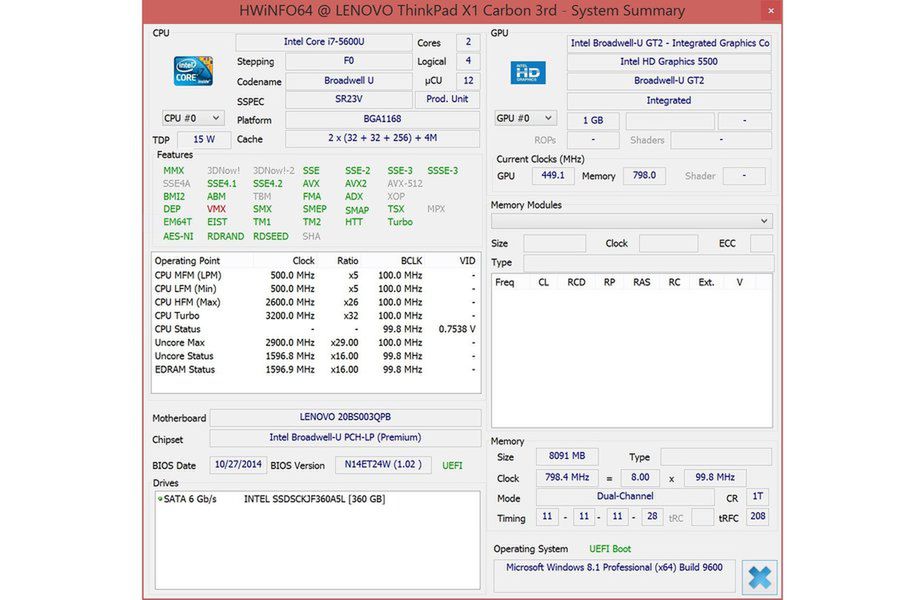This screenshot has height=600, width=900.
Task: Select the CPU MFM (LPM) row
Action: (x=316, y=275)
